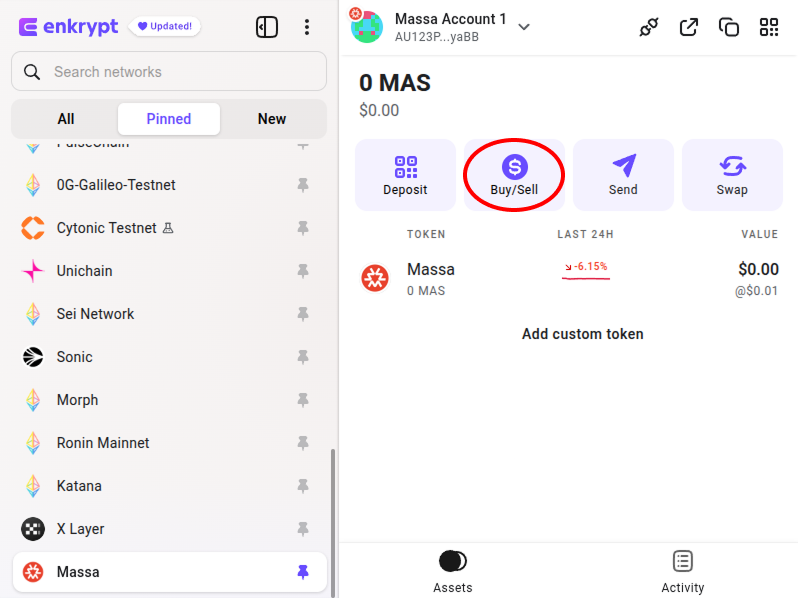Click the Swap button
The height and width of the screenshot is (598, 798).
[732, 175]
